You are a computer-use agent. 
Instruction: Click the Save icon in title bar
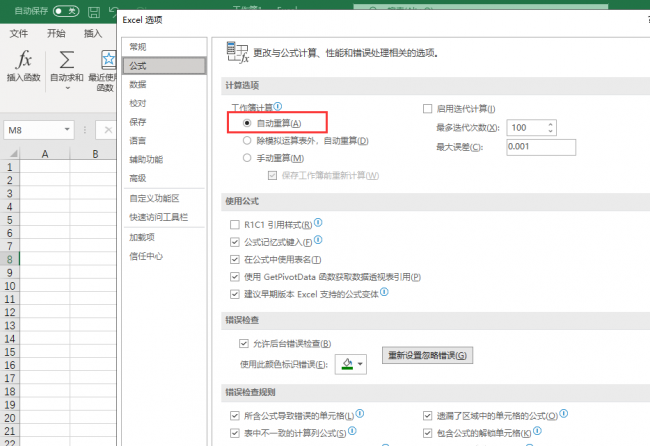[94, 12]
